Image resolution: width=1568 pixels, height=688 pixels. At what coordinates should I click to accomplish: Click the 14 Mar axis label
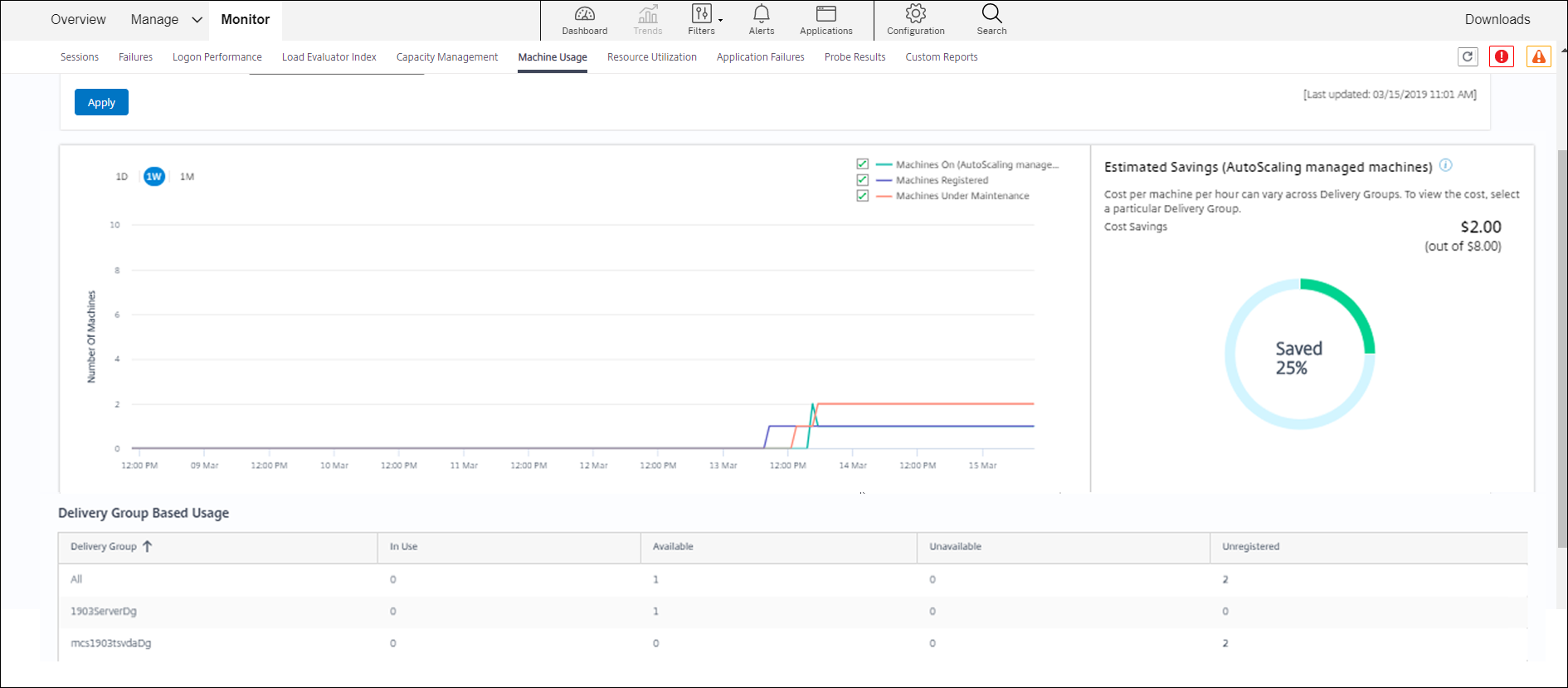click(x=852, y=466)
